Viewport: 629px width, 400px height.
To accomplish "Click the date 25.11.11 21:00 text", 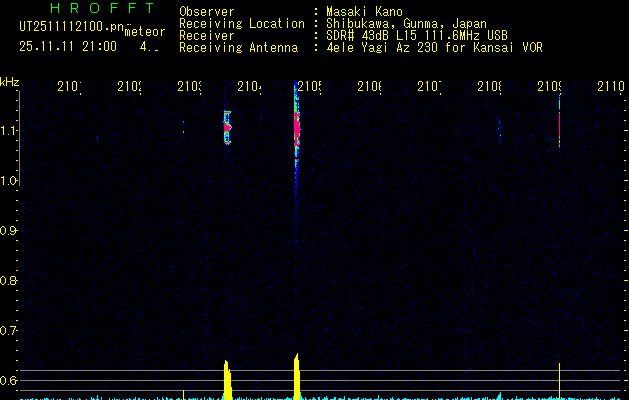I will 68,47.
